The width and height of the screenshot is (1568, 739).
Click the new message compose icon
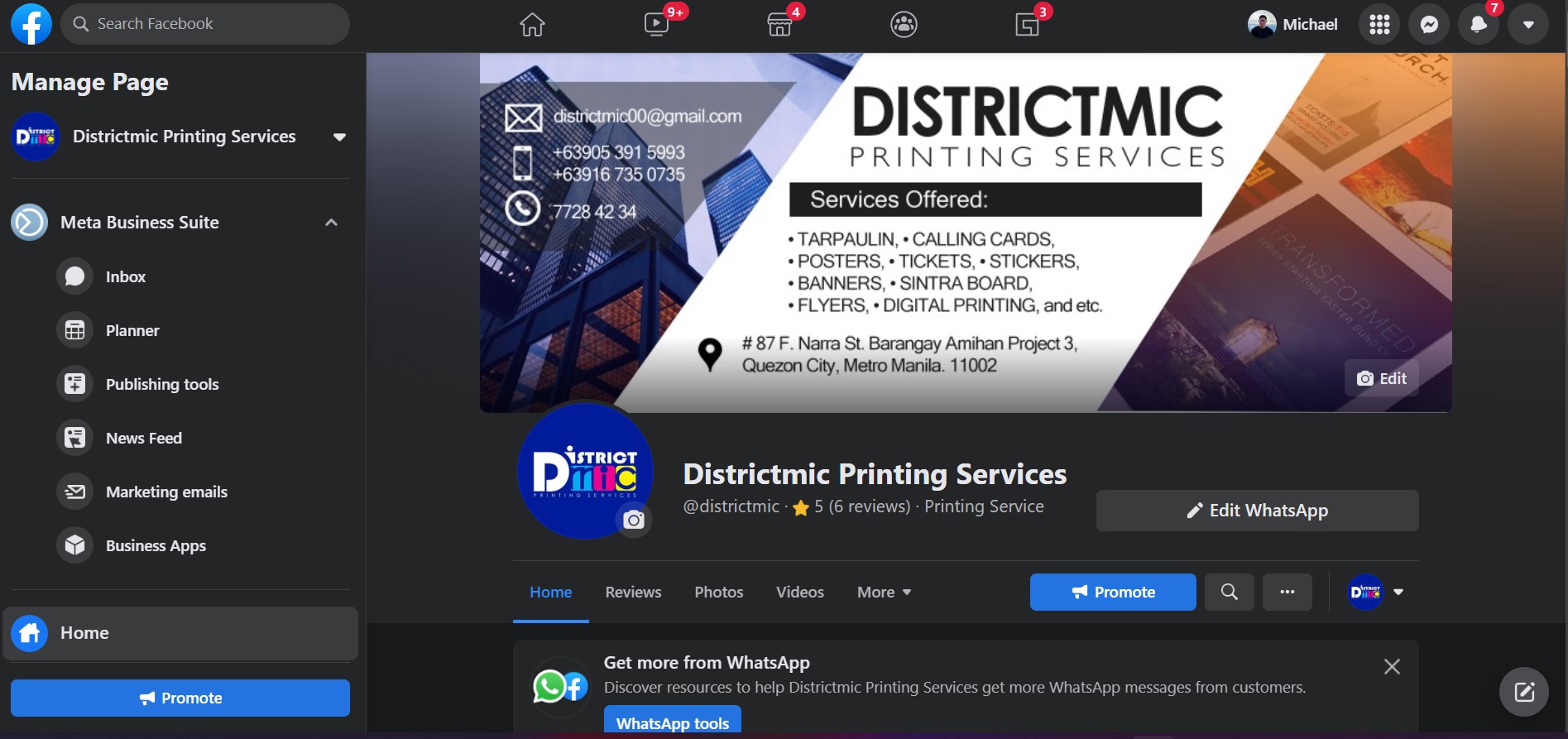[1524, 692]
